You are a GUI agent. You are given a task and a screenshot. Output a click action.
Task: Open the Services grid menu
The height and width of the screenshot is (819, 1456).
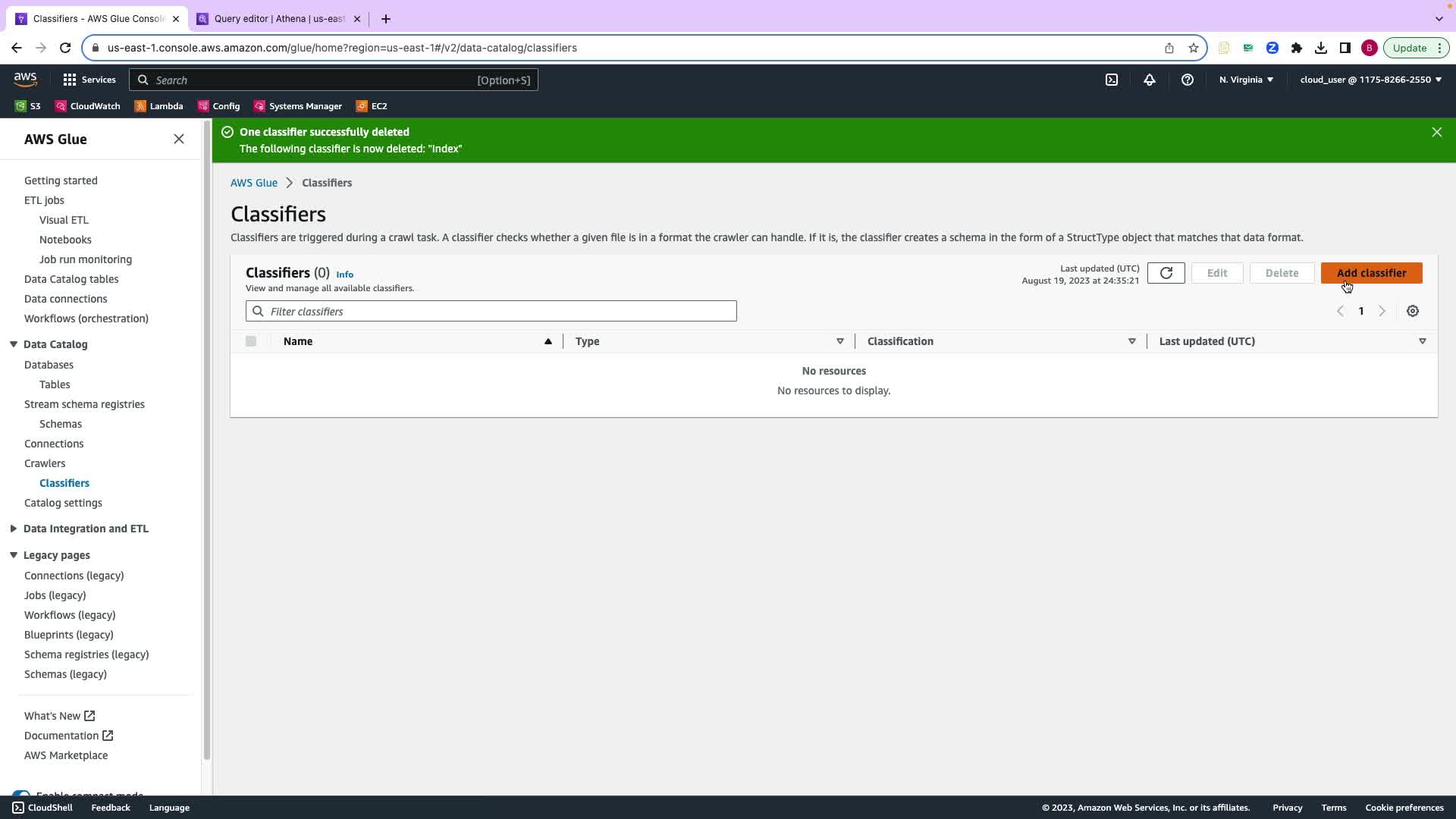pos(89,80)
